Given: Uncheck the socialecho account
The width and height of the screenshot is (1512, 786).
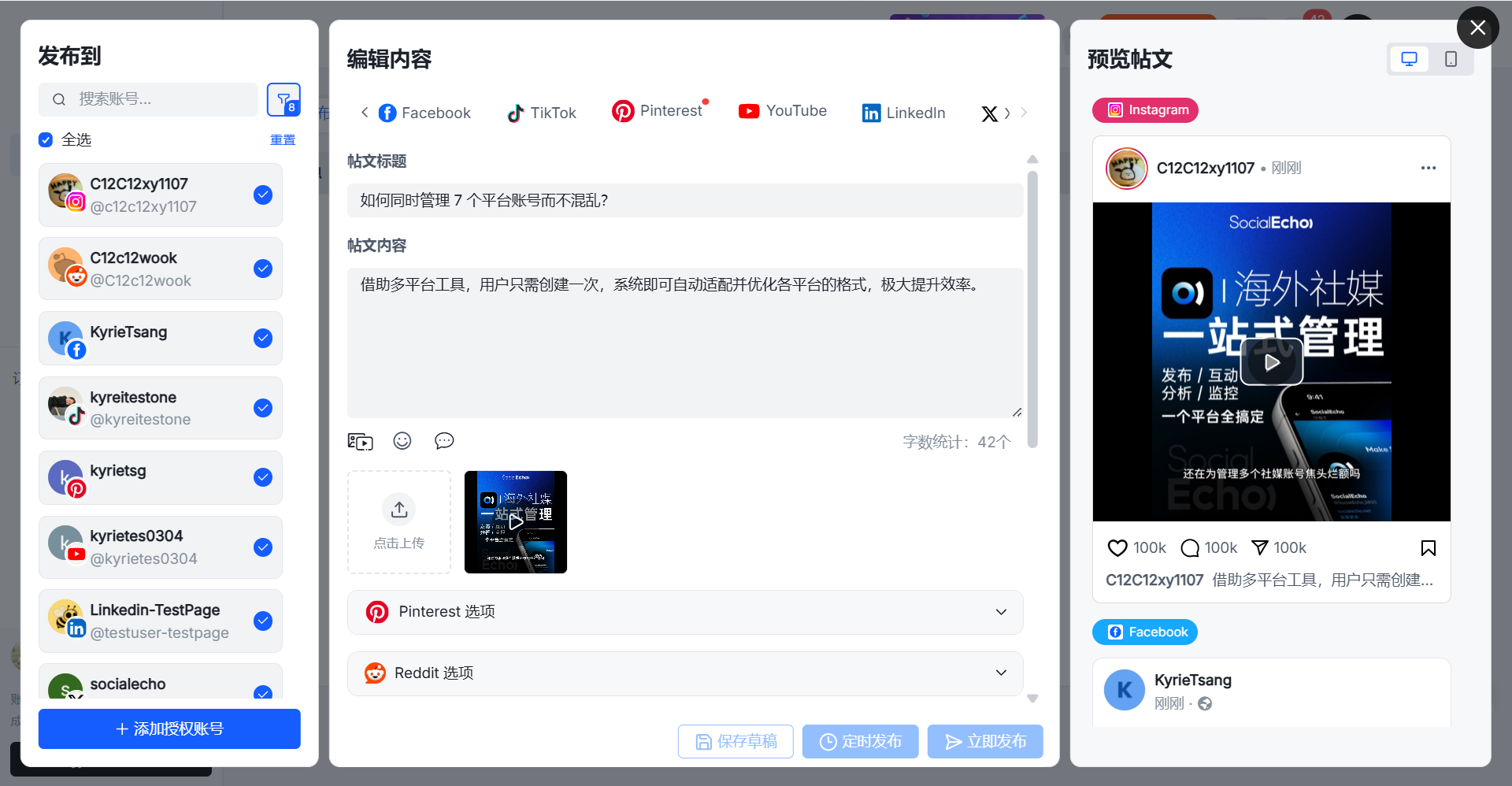Looking at the screenshot, I should [x=263, y=691].
